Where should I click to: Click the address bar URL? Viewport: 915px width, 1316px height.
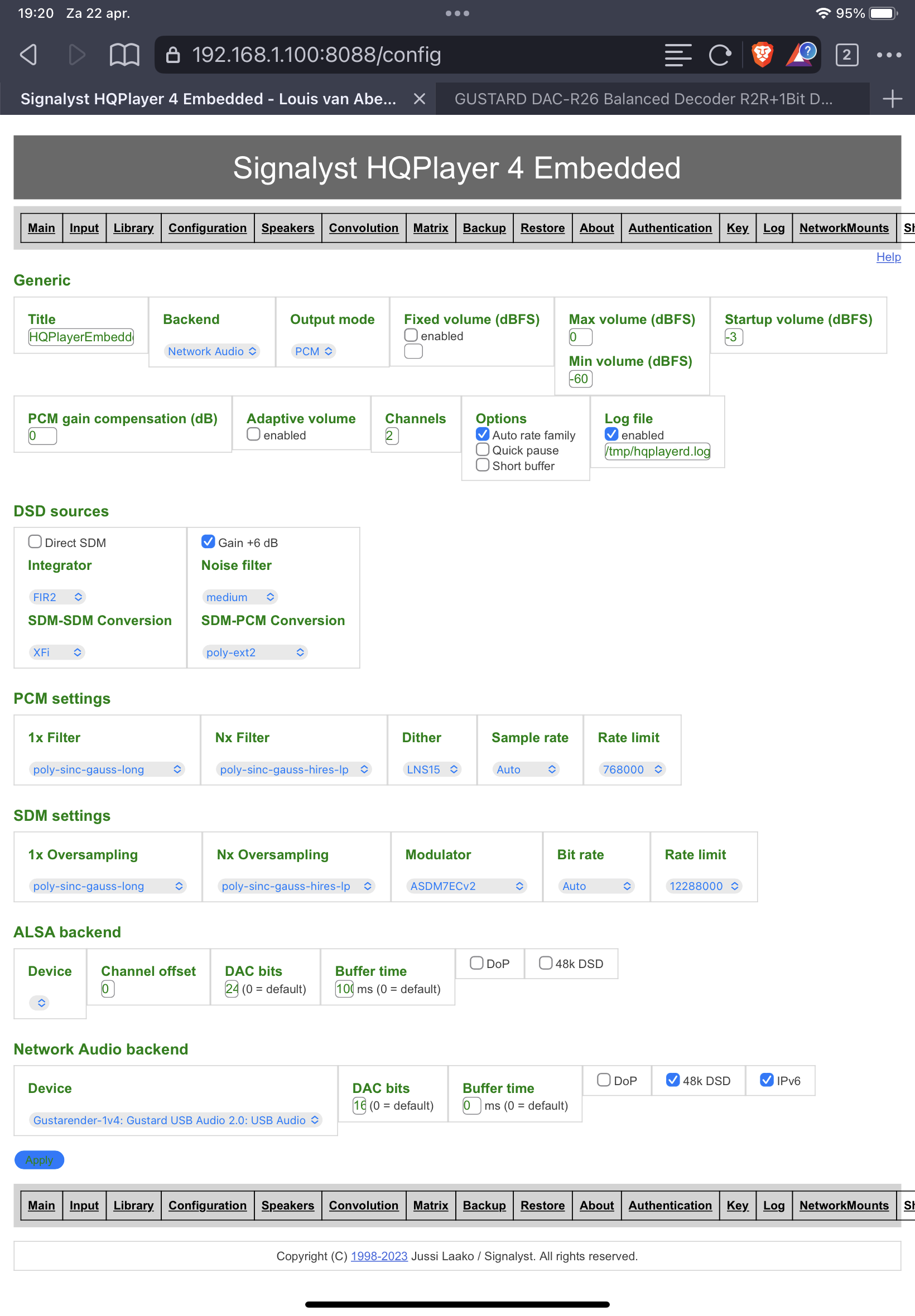pos(316,55)
